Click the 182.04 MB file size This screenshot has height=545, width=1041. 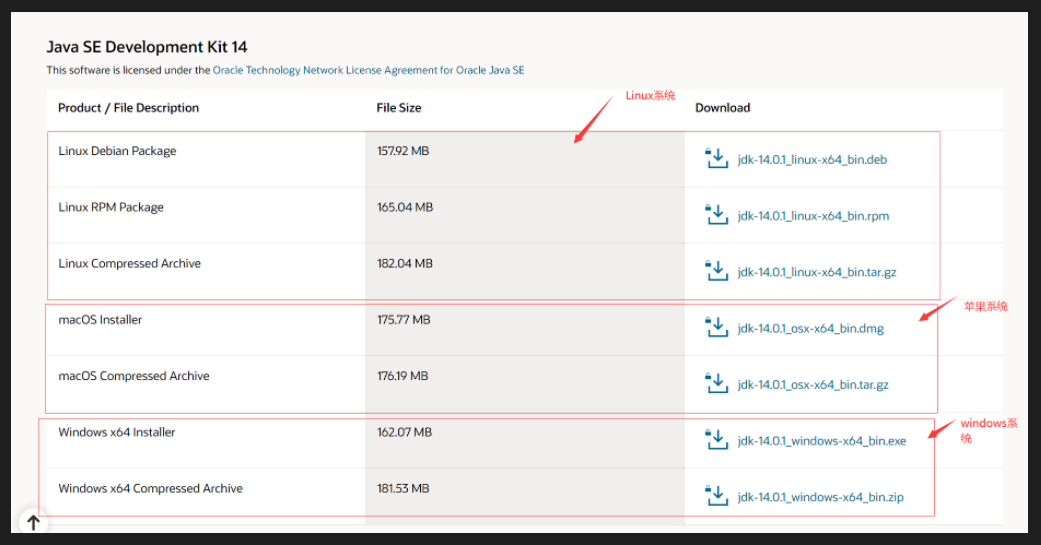[x=405, y=264]
